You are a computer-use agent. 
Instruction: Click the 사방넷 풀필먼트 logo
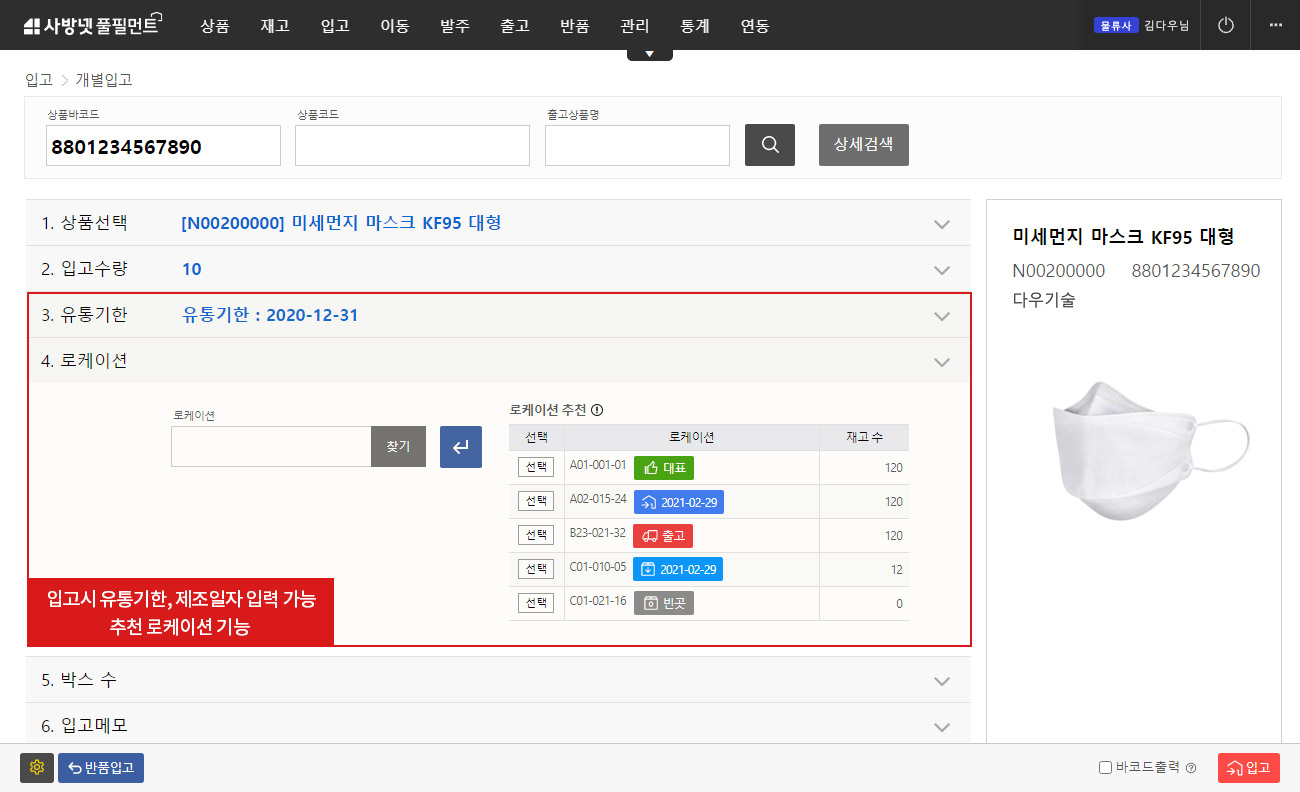pos(92,25)
